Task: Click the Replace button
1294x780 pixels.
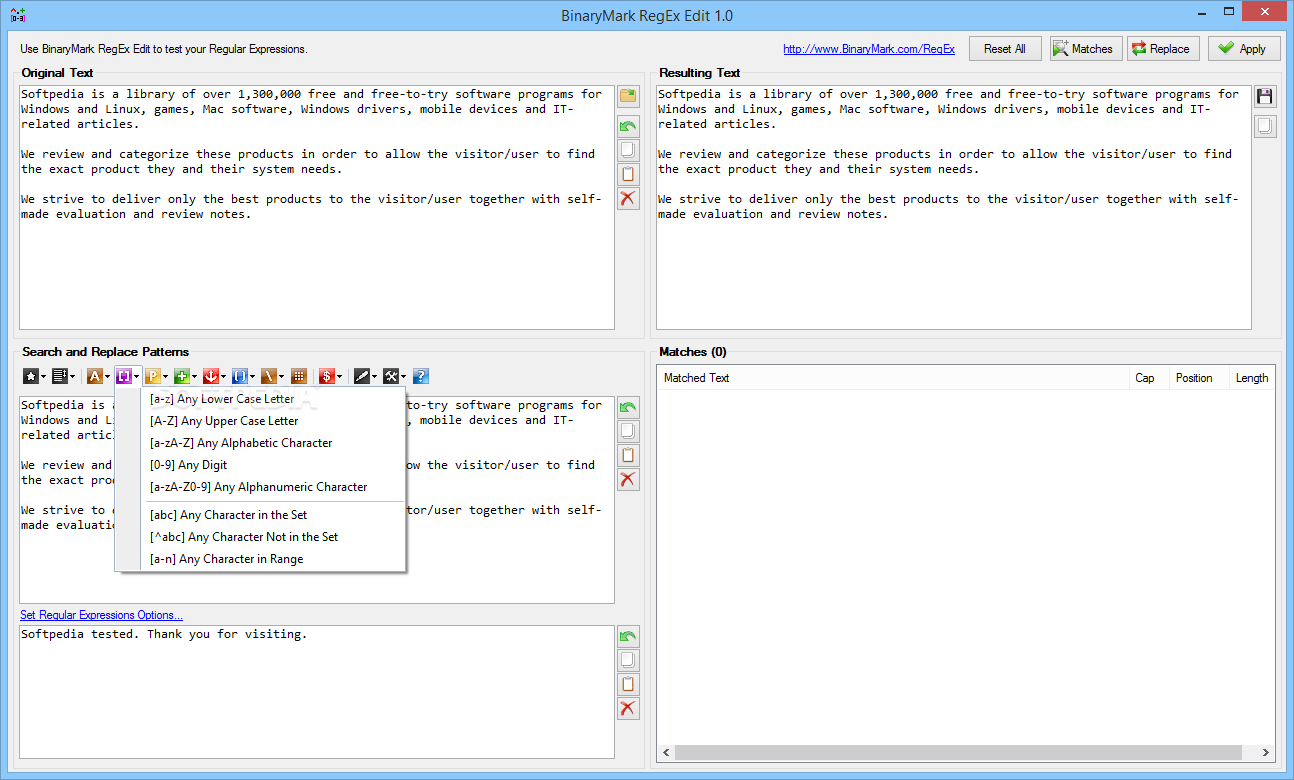Action: pos(1163,48)
